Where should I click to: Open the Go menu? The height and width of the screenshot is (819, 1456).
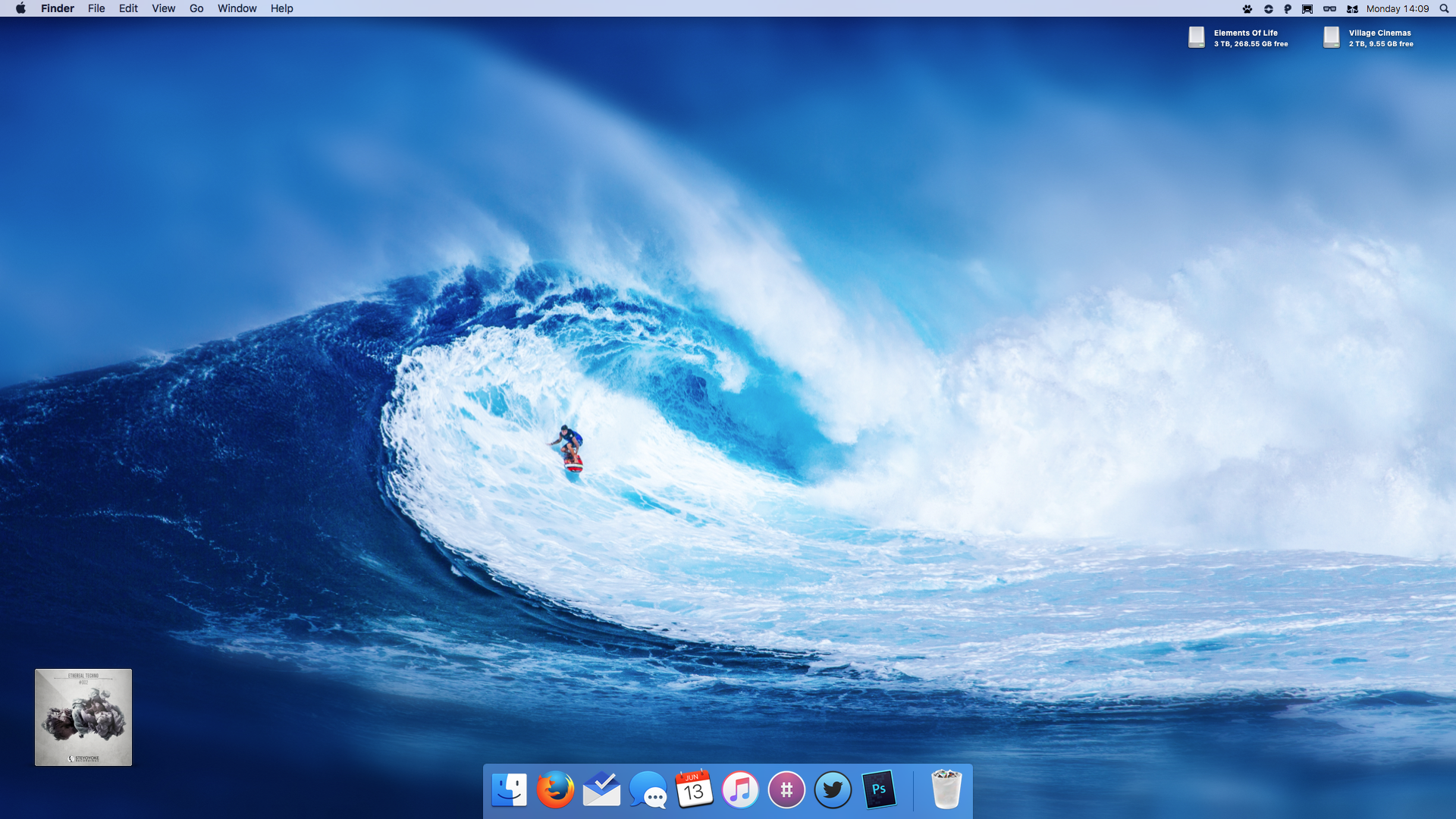(196, 8)
